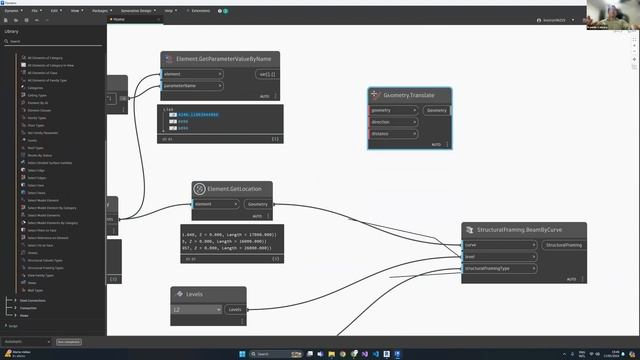
Task: Open the File menu
Action: 36,11
